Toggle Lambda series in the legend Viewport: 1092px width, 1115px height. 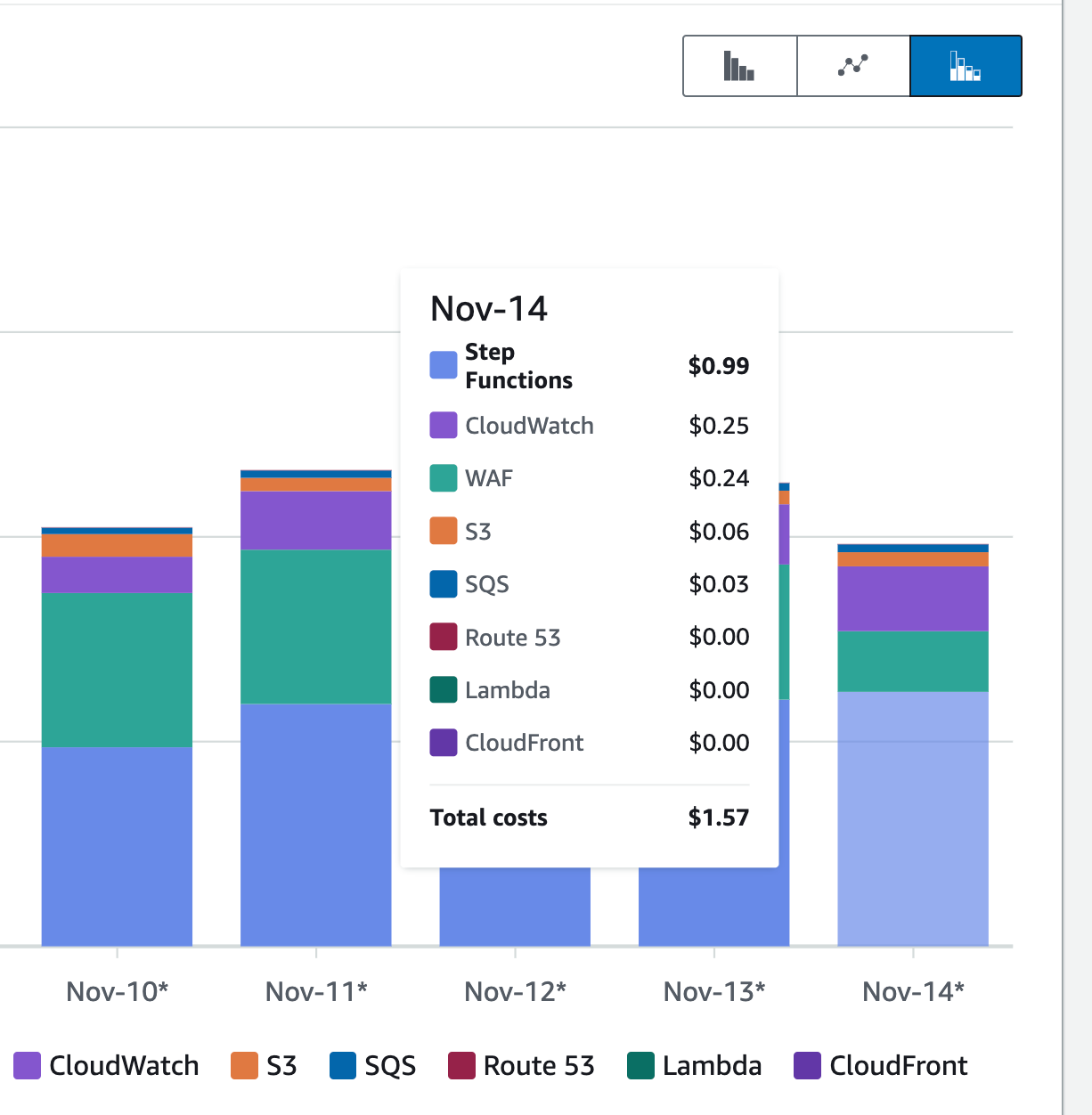(695, 1065)
